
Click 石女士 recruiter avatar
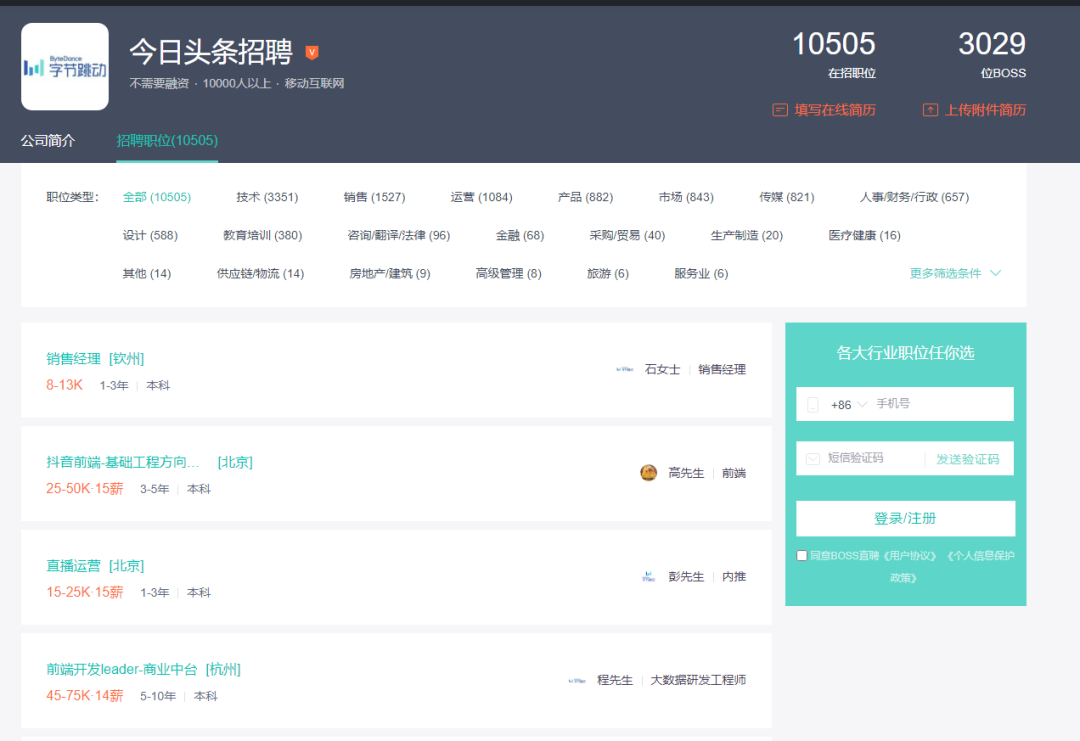click(625, 370)
